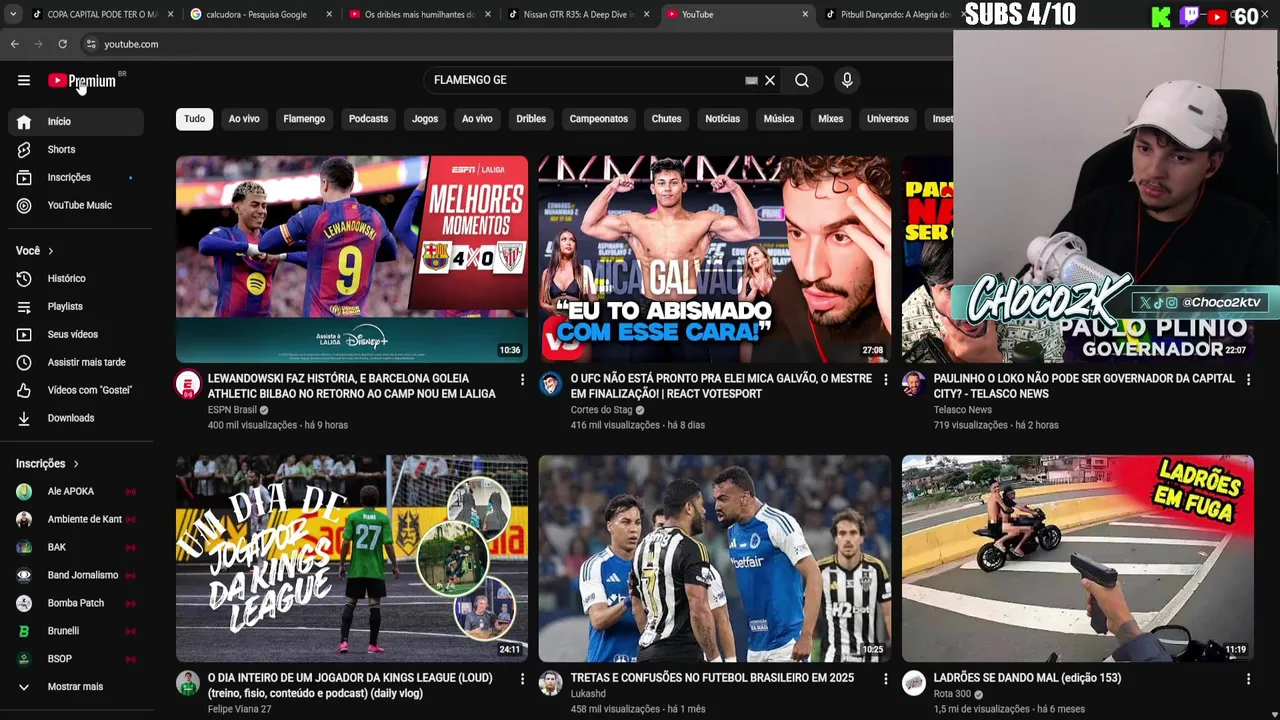Viewport: 1280px width, 720px height.
Task: Open options menu for Paulinho o Loko video
Action: pos(1248,380)
